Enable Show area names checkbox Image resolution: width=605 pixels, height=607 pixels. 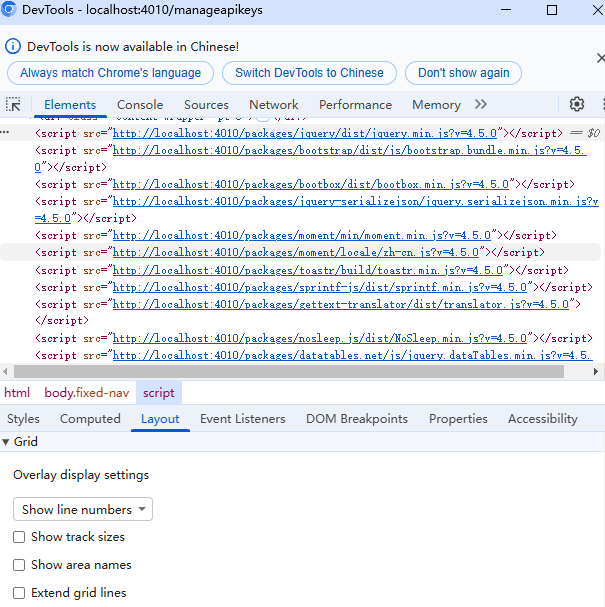19,565
